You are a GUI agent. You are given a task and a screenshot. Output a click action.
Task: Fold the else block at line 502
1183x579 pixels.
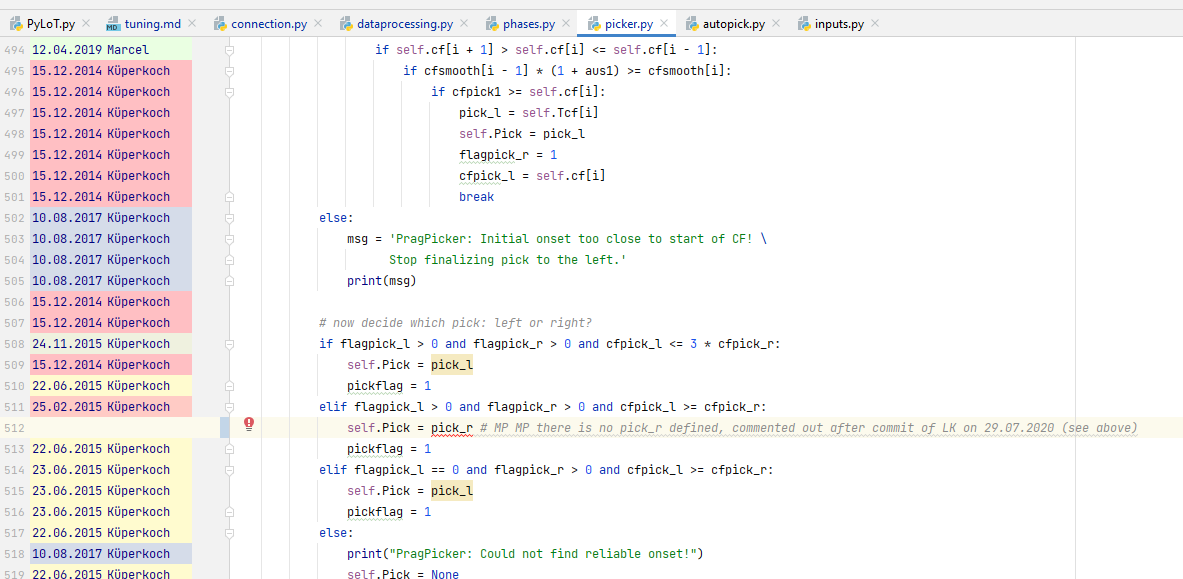[229, 218]
